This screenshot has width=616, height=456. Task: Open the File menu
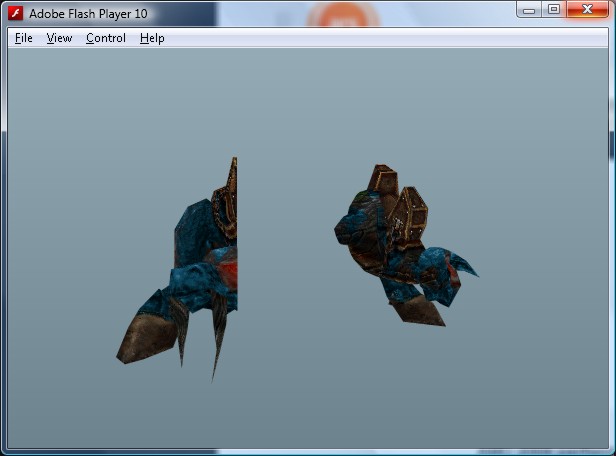coord(24,38)
